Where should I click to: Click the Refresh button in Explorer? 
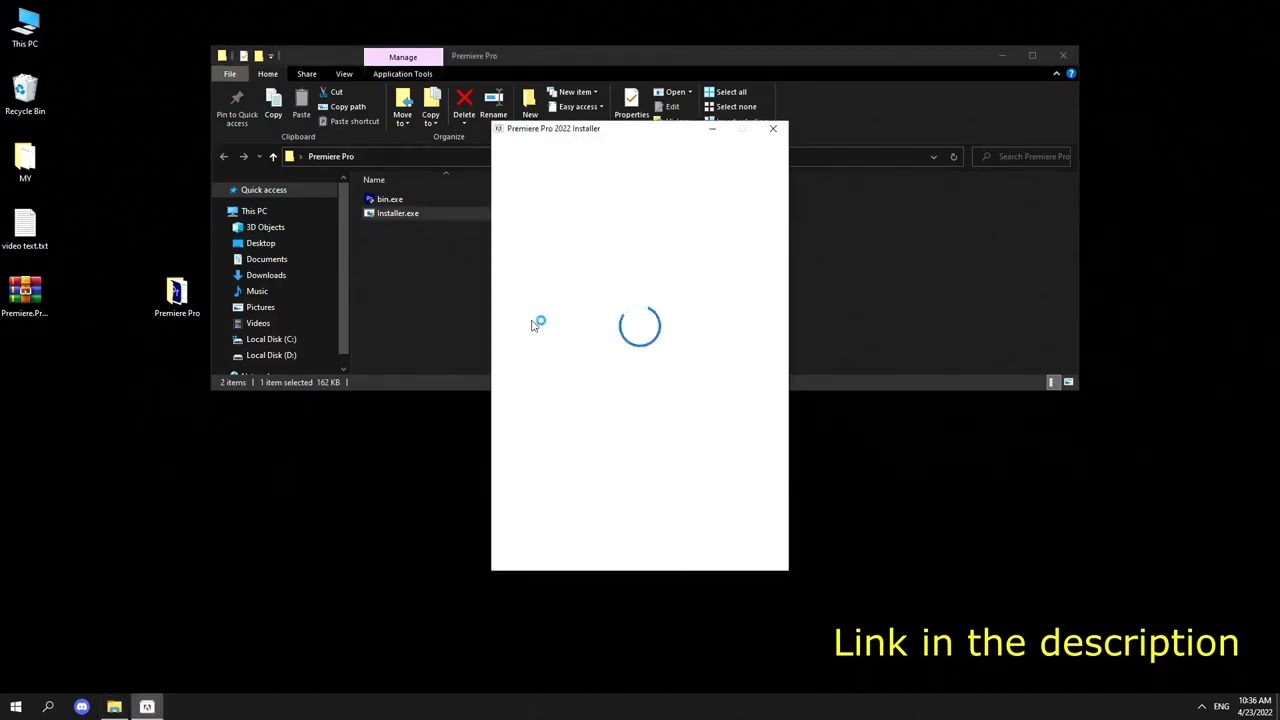click(953, 157)
